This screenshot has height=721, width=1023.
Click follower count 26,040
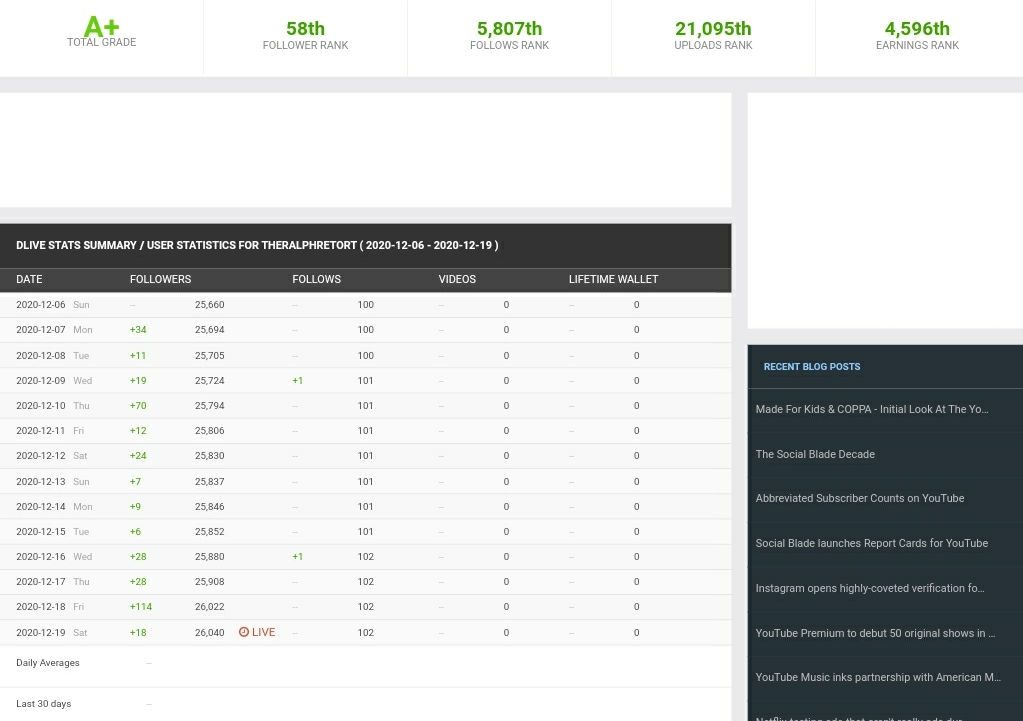pos(209,632)
